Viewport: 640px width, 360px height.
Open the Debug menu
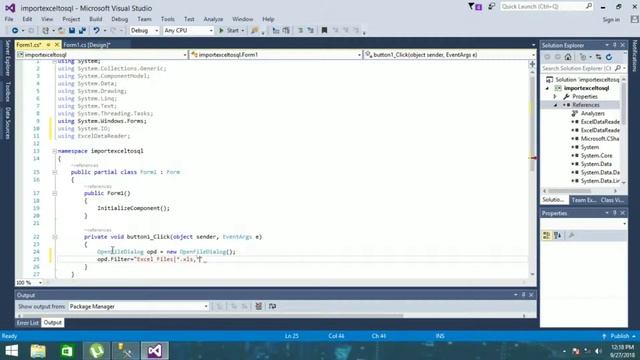(120, 19)
